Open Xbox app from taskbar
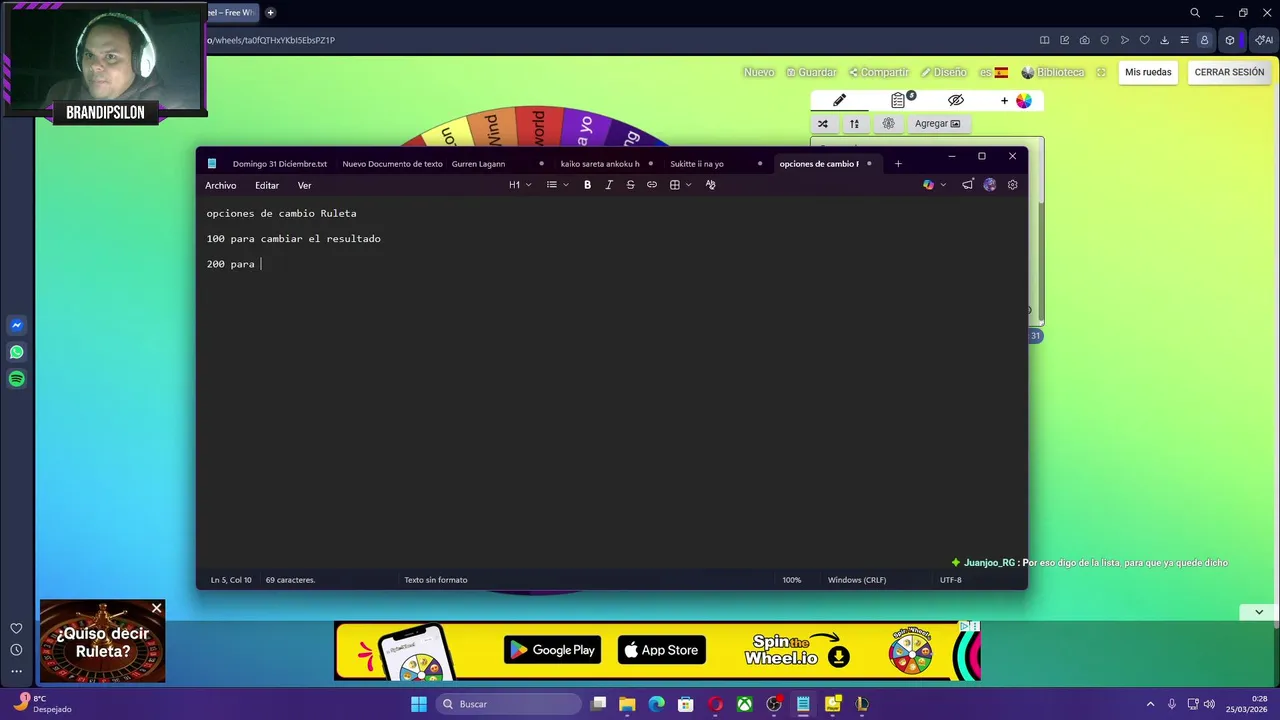This screenshot has width=1280, height=720. point(745,704)
